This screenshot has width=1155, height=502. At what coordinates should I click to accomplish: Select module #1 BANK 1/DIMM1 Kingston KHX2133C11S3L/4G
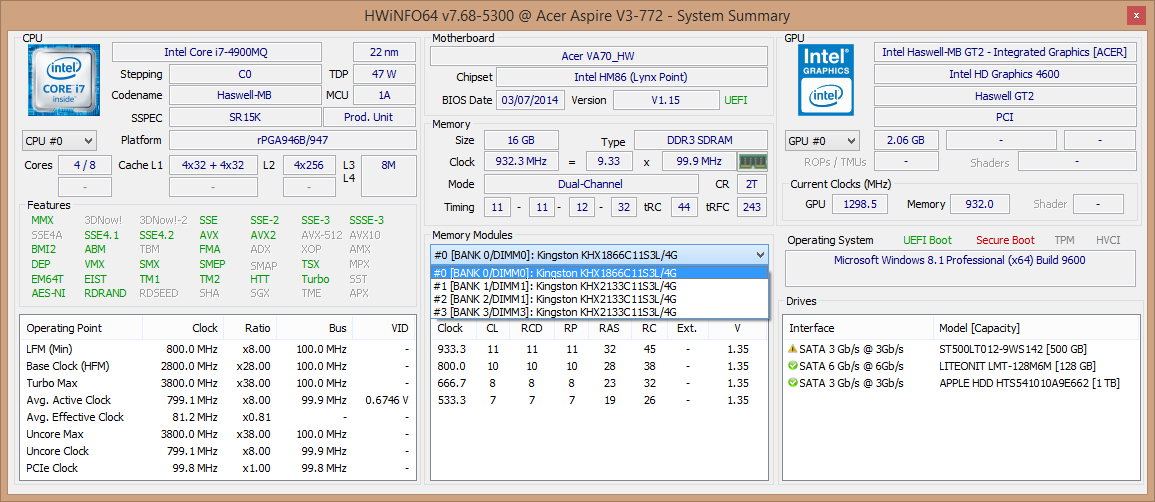599,286
